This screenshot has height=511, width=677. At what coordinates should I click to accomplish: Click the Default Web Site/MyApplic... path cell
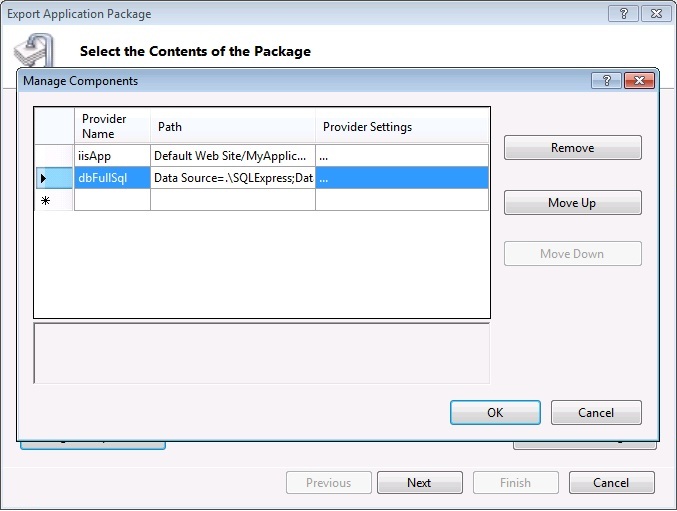pos(233,156)
